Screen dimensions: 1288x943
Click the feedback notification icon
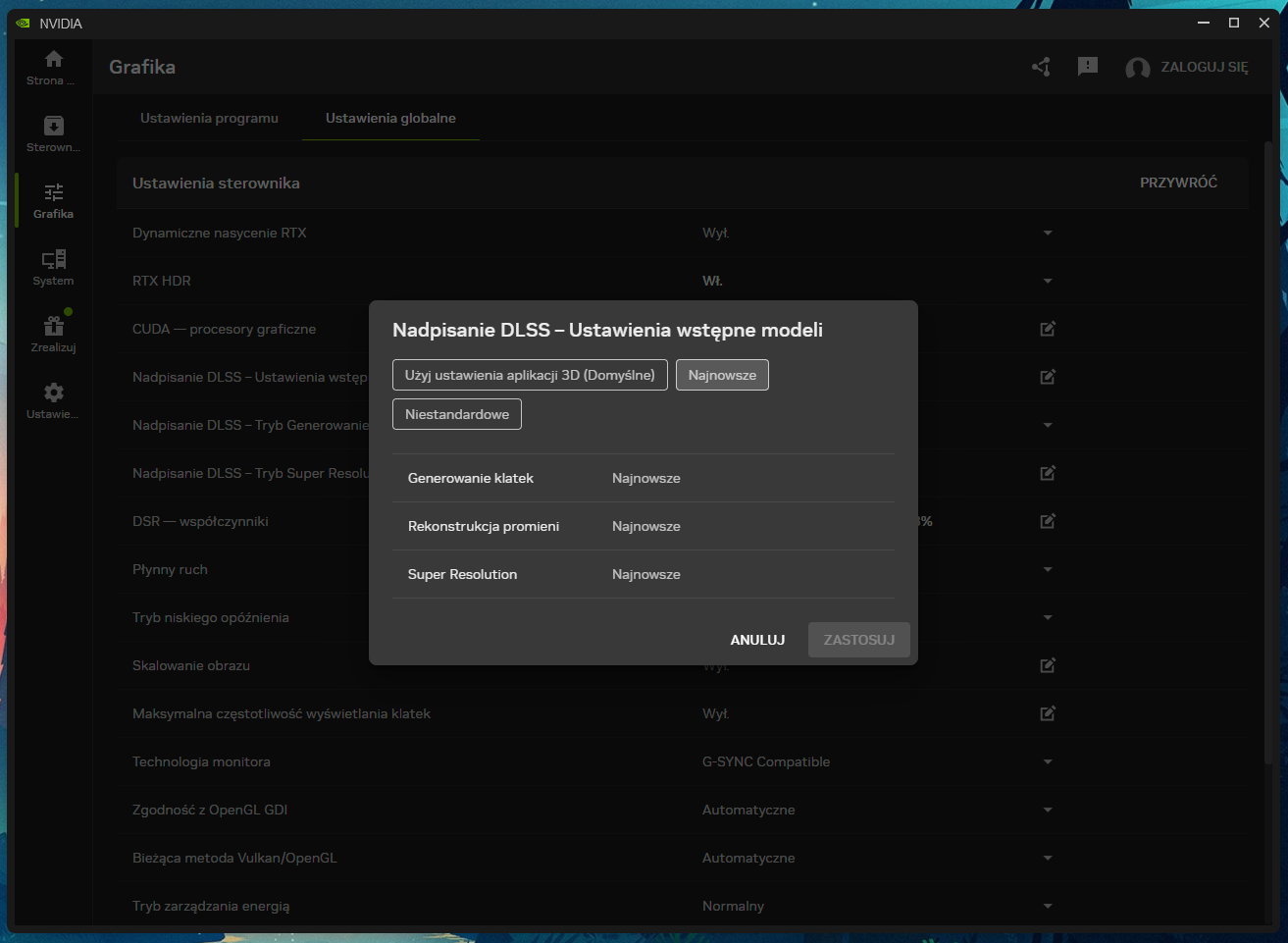[1087, 67]
